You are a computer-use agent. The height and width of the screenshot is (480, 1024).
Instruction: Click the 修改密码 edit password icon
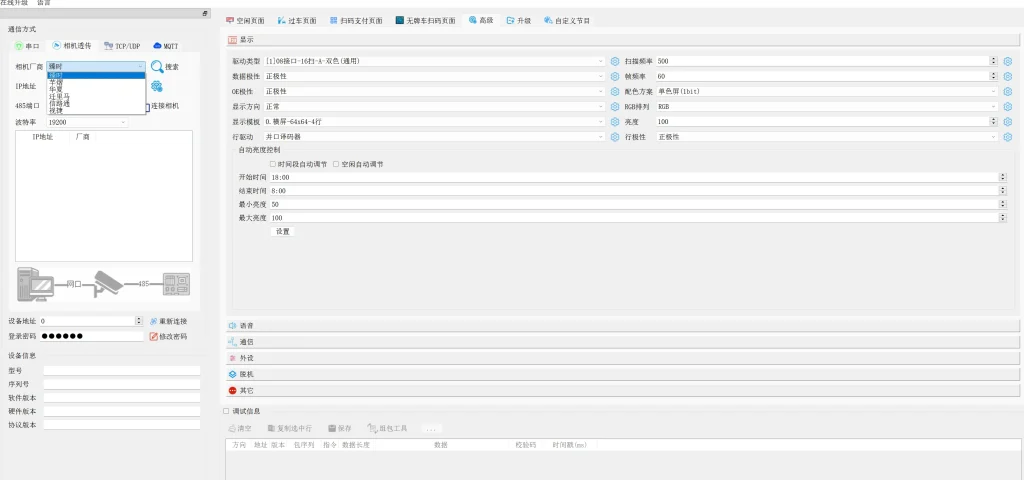[x=153, y=336]
